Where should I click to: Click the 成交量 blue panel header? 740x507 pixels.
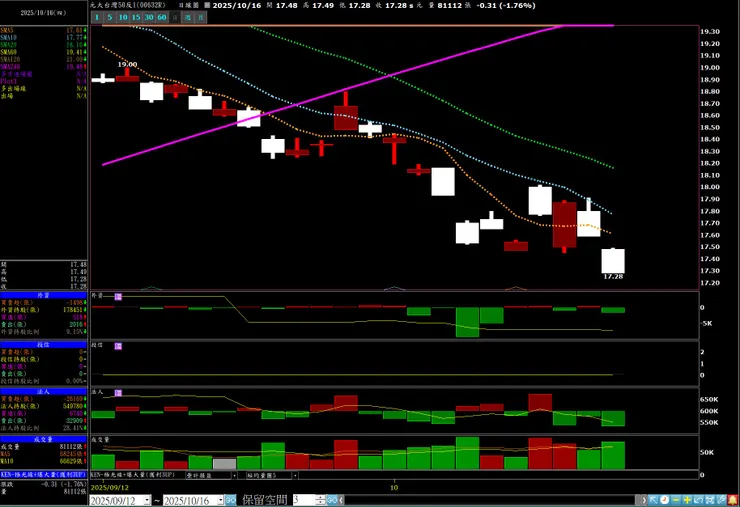[43, 439]
